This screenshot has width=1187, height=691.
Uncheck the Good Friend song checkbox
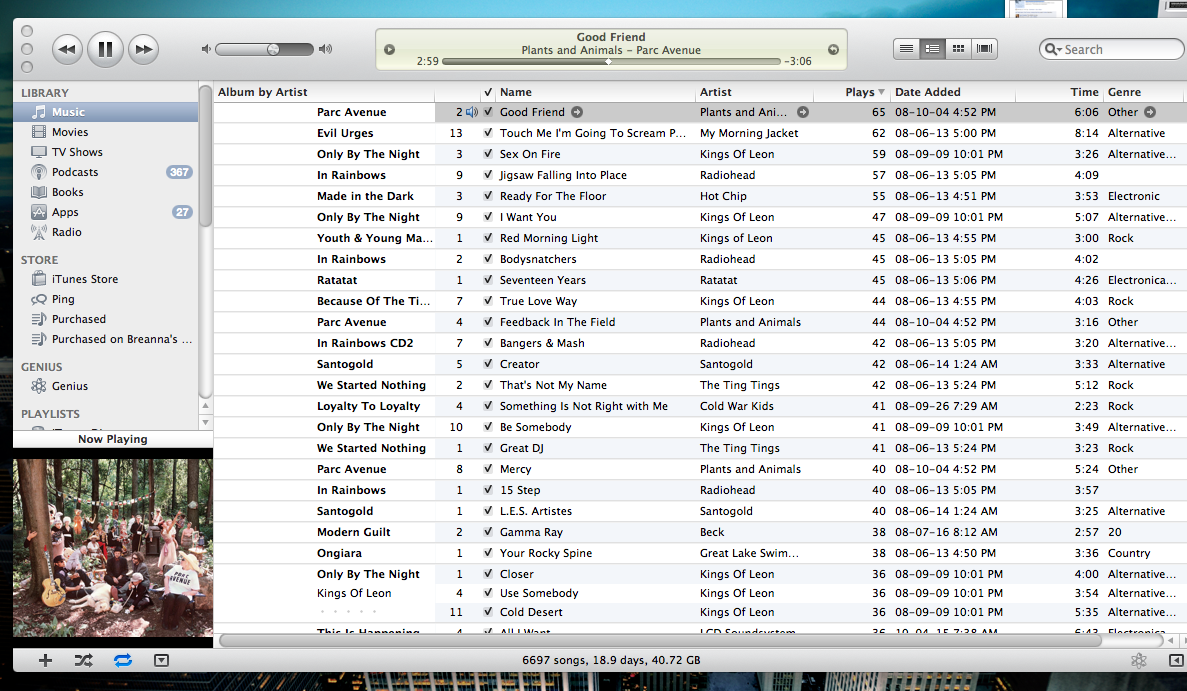[488, 112]
